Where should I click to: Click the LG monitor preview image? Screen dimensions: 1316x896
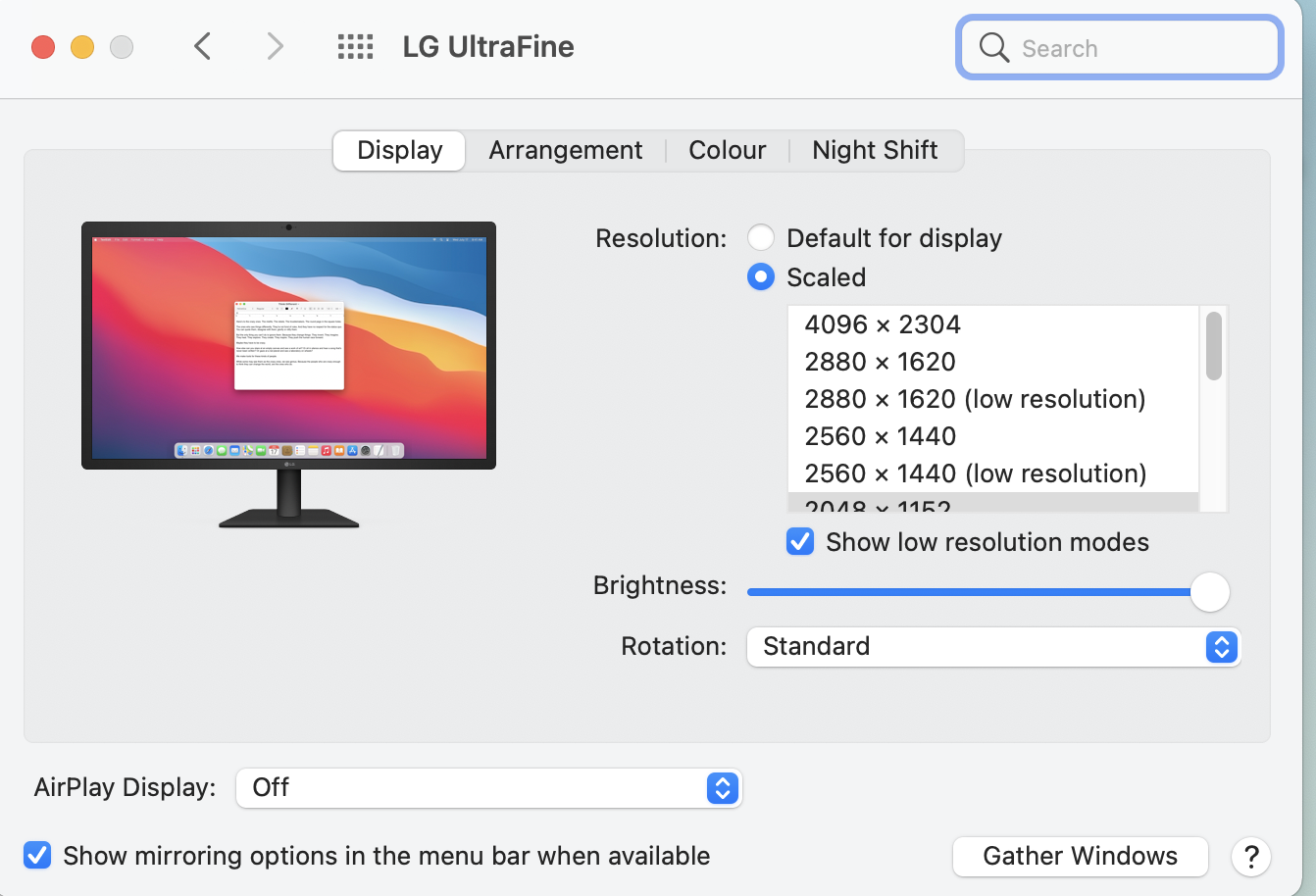click(288, 374)
